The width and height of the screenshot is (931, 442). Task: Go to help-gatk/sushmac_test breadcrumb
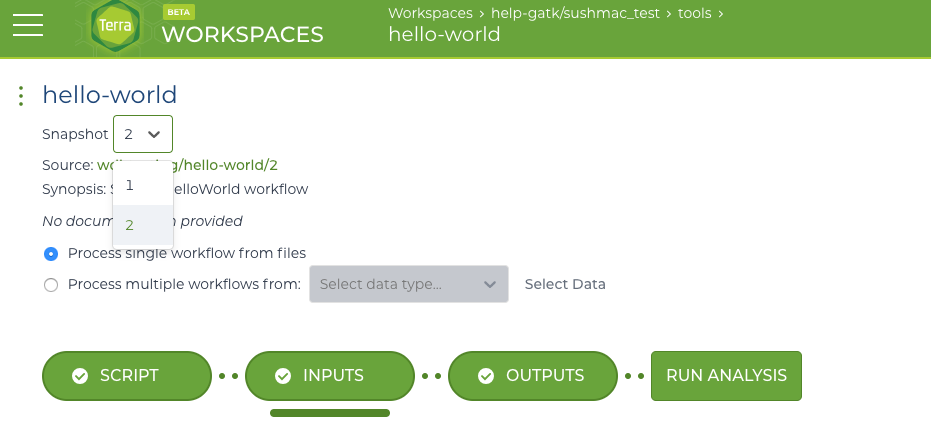[x=575, y=13]
